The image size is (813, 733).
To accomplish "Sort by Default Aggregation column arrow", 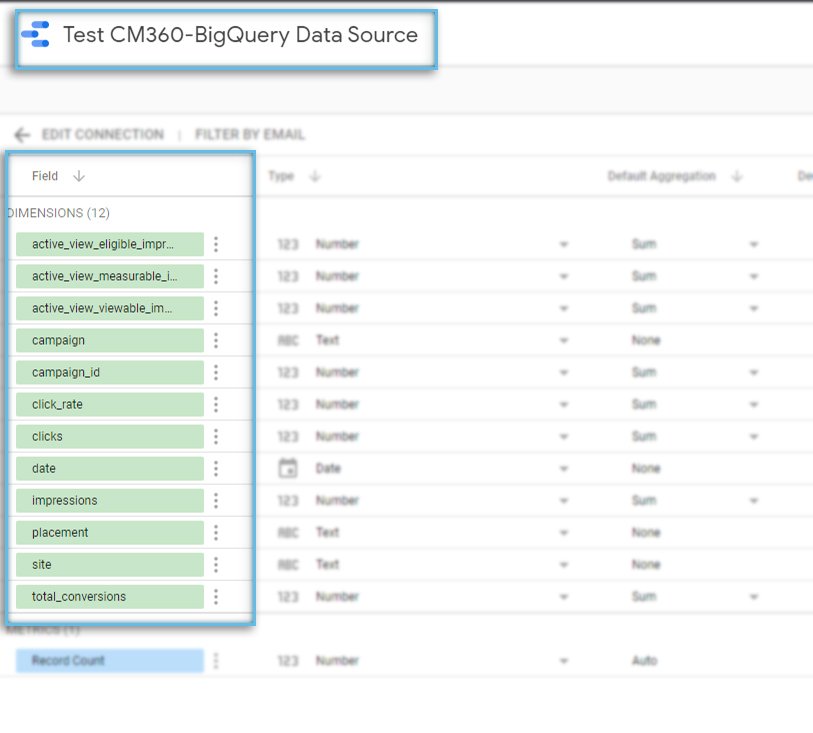I will click(x=737, y=176).
